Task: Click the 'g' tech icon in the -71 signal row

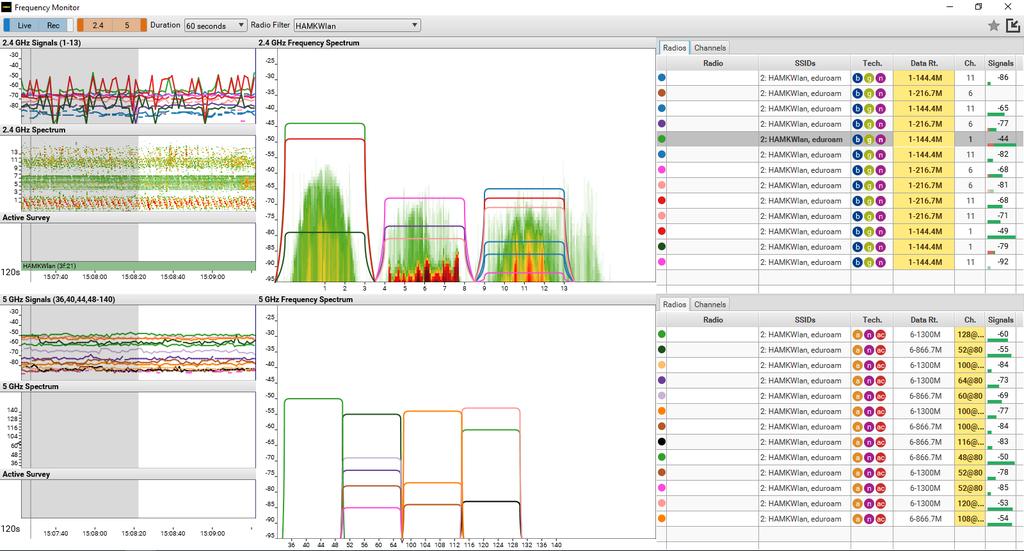Action: [x=869, y=216]
